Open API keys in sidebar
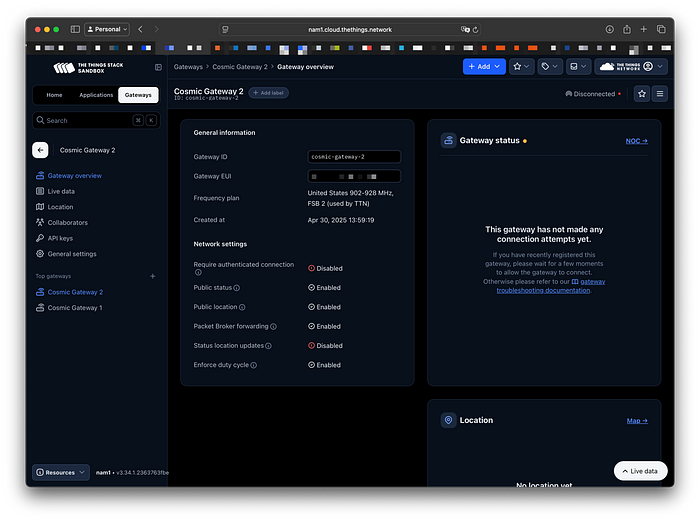 pos(54,238)
